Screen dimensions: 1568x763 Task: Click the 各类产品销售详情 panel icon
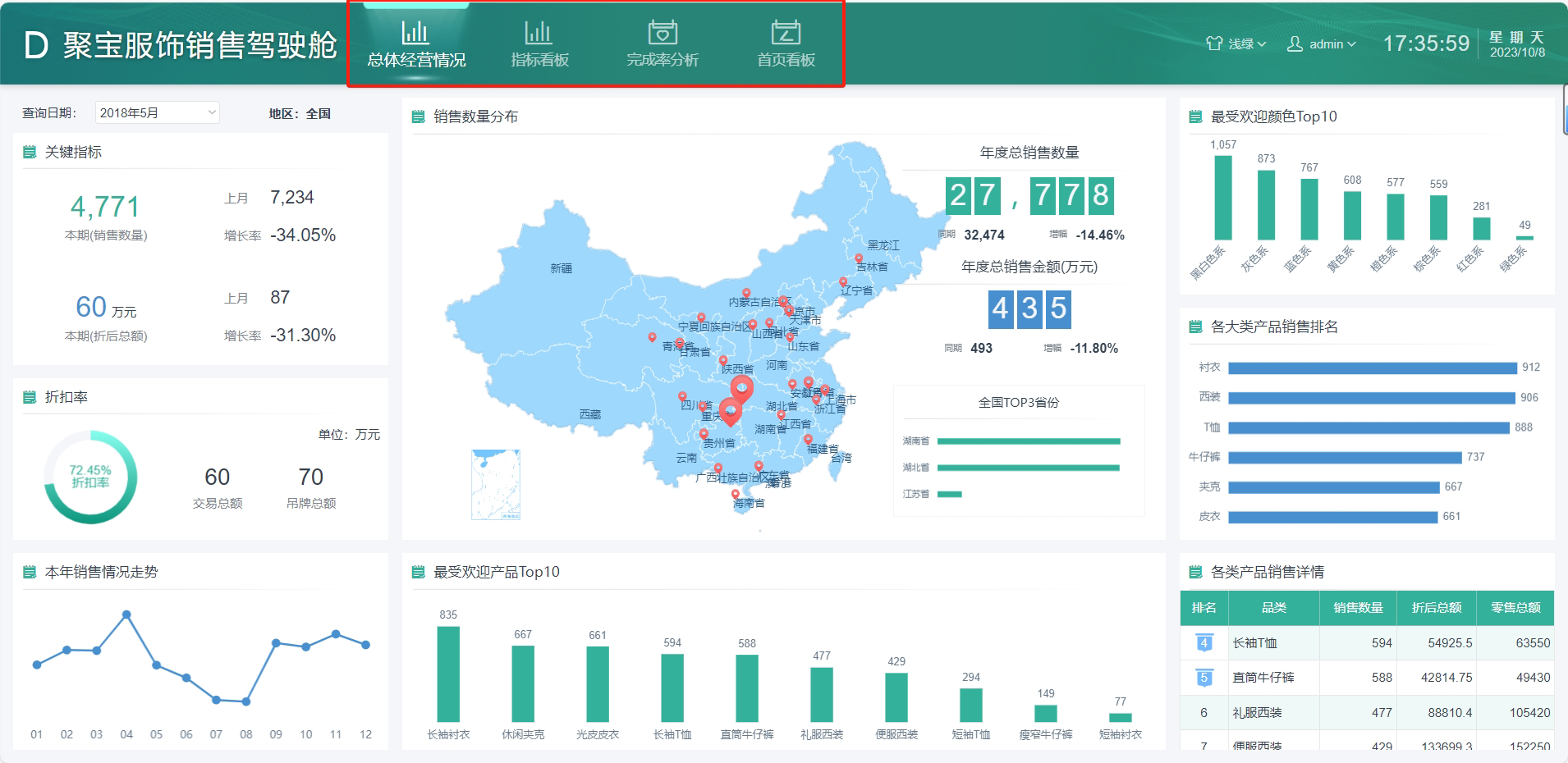pyautogui.click(x=1195, y=572)
